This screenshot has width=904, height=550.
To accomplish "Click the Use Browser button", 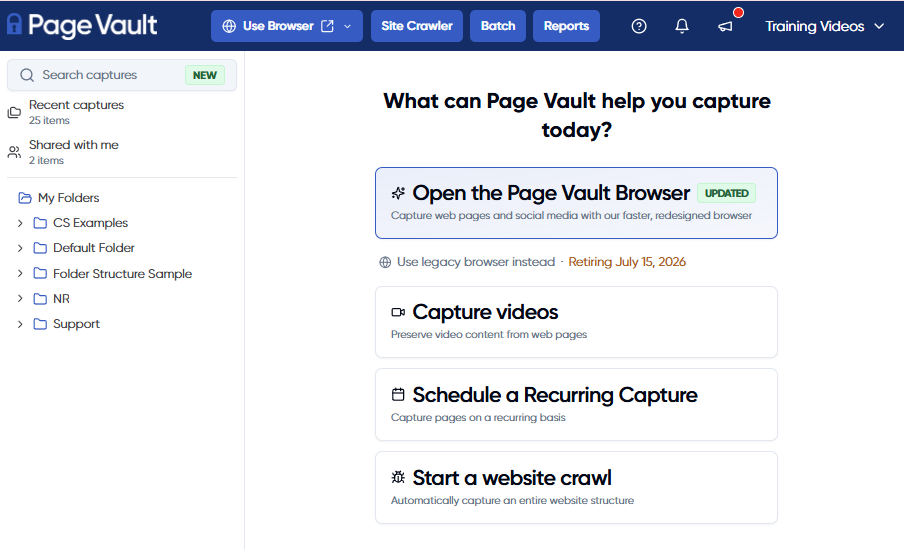I will [x=287, y=26].
